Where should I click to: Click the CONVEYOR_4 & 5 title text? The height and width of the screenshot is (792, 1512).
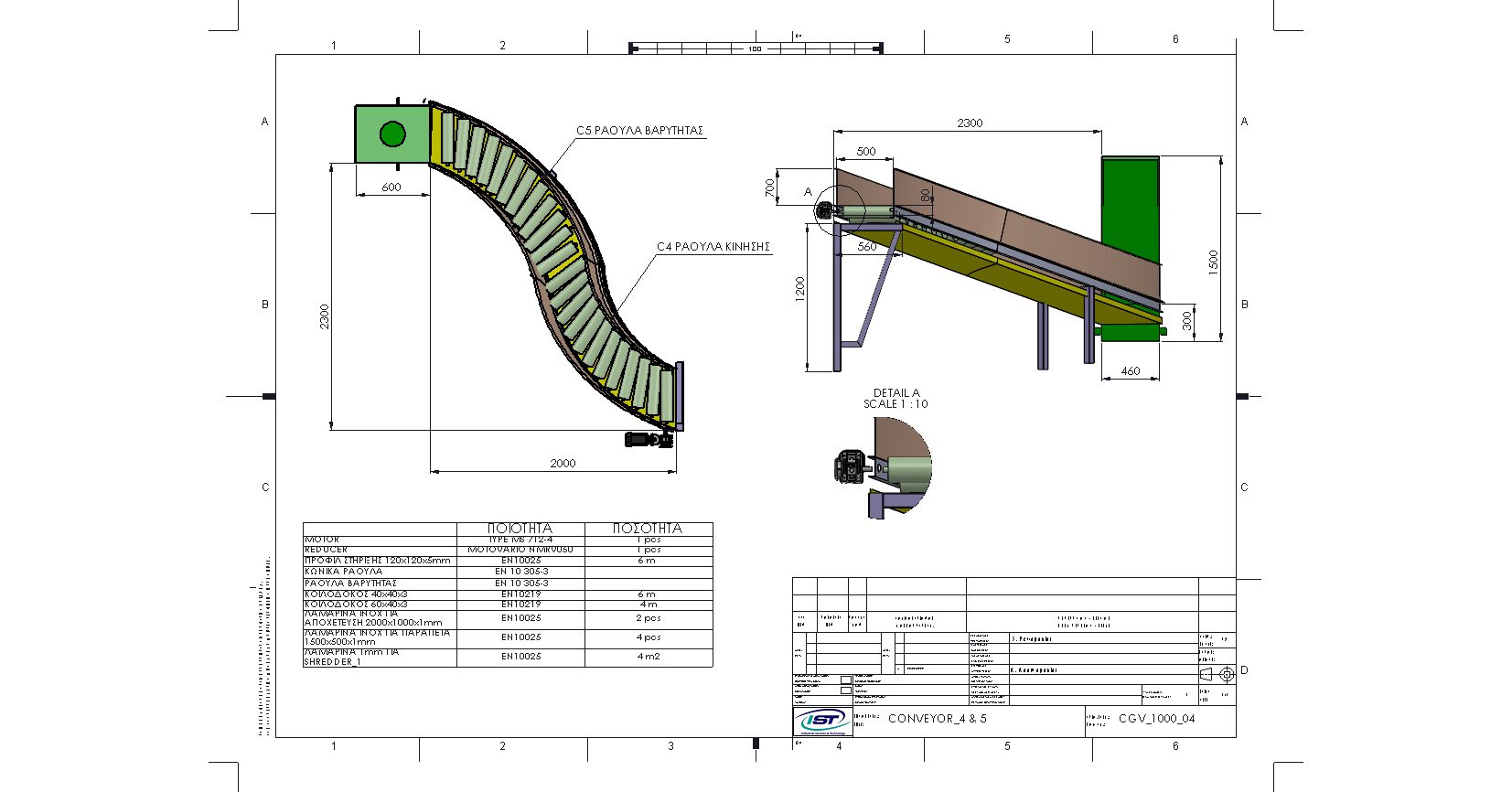point(937,719)
